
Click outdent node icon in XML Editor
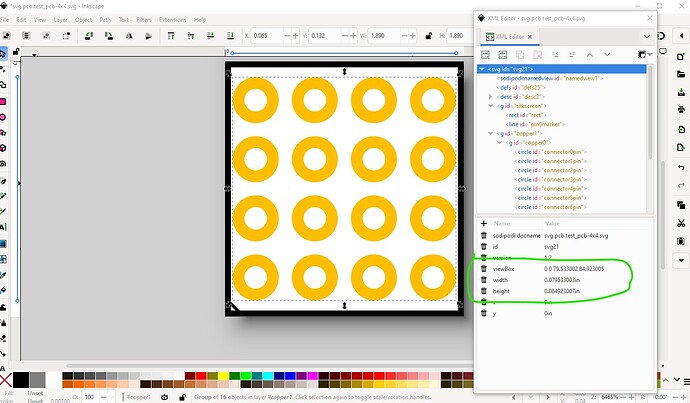[x=555, y=55]
